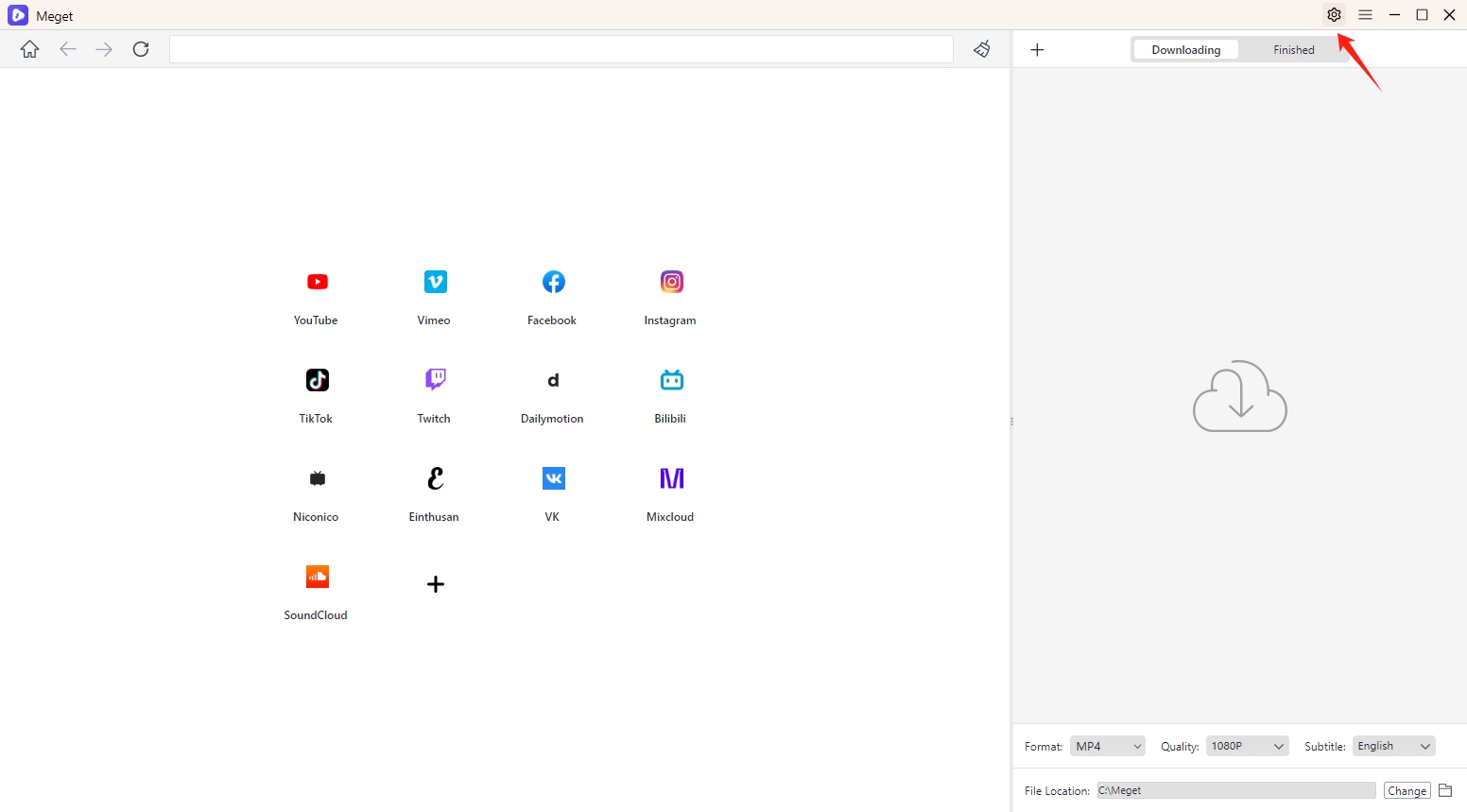The height and width of the screenshot is (812, 1467).
Task: Switch to the Finished tab
Action: pos(1293,50)
